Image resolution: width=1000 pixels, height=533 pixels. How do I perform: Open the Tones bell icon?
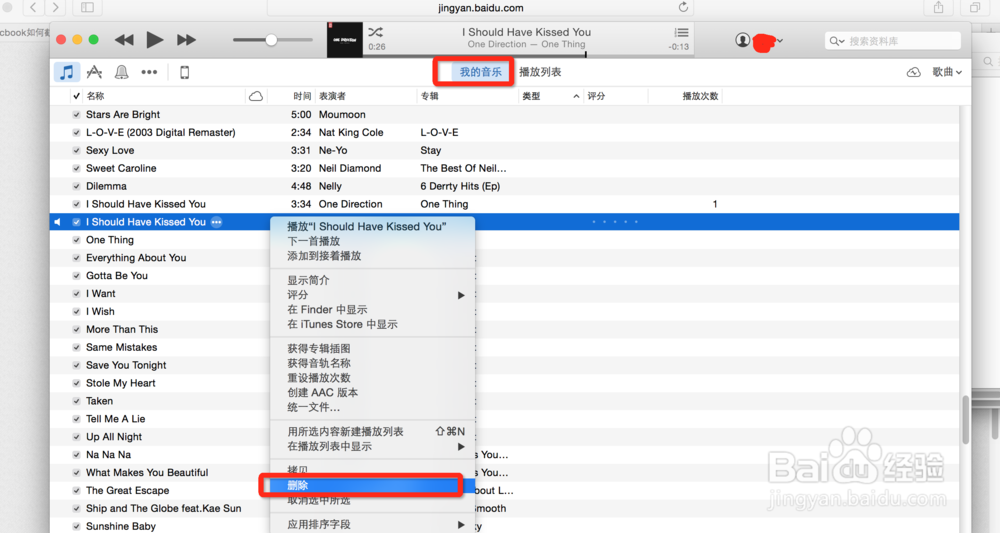tap(121, 72)
